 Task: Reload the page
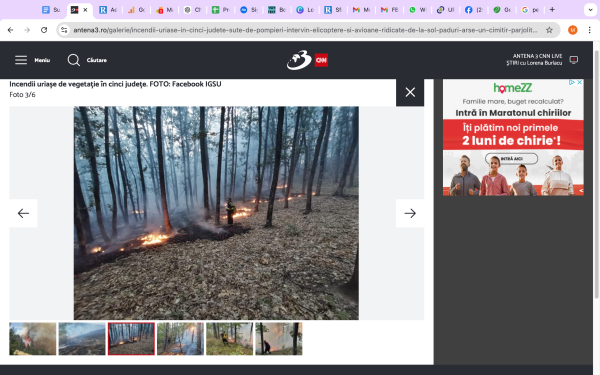click(x=44, y=30)
